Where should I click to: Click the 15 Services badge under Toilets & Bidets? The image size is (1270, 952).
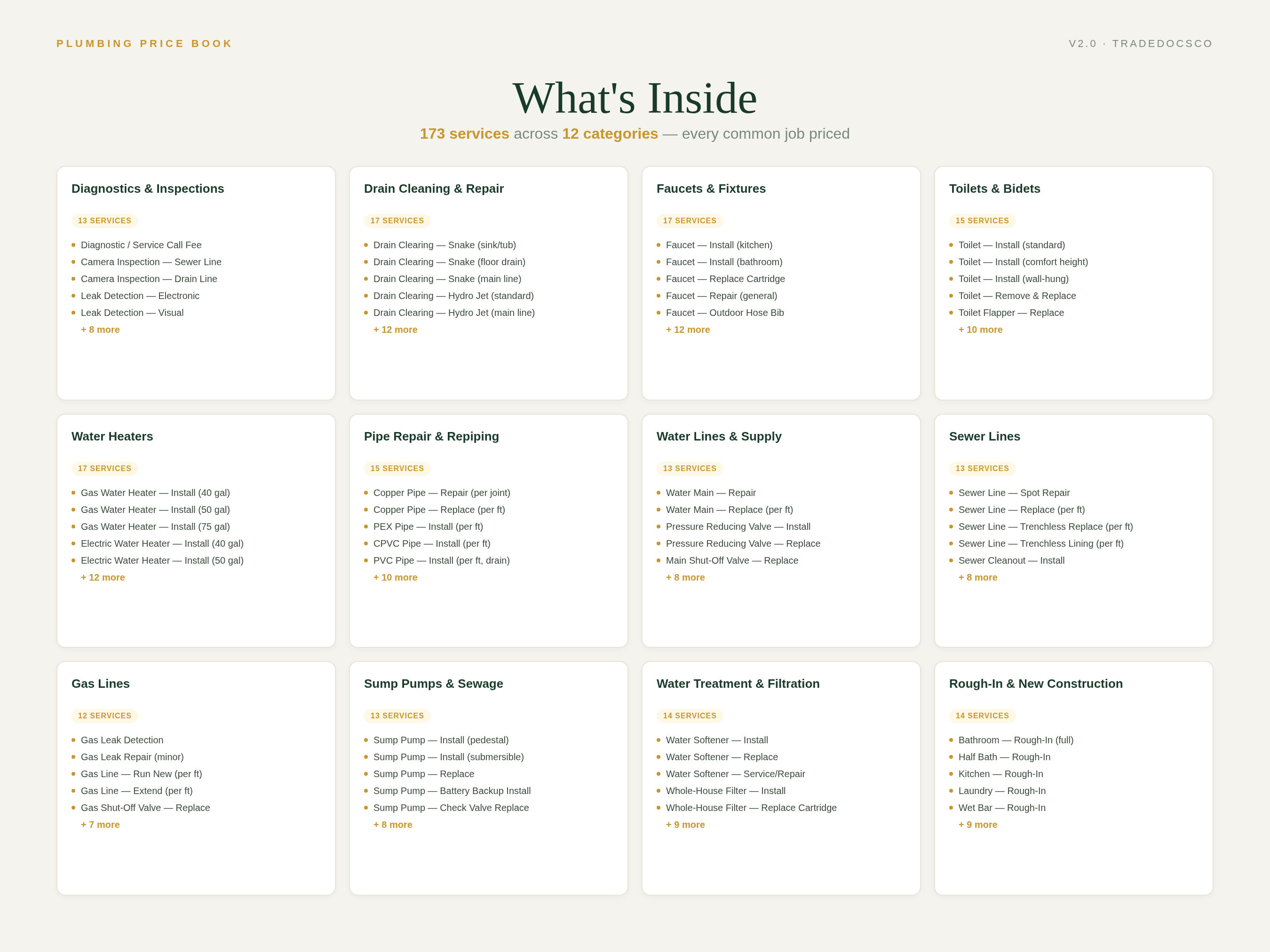tap(982, 221)
